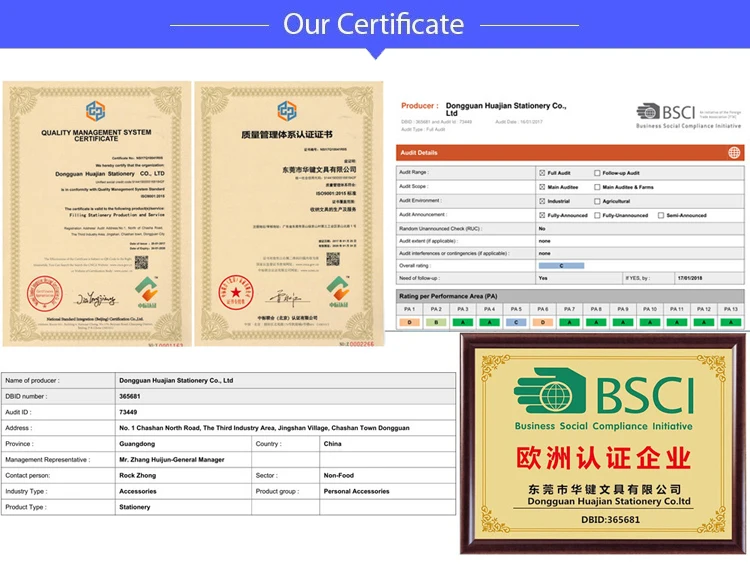Click green-orange accreditation logo on English certificate
Screen dimensions: 750x571
(147, 292)
